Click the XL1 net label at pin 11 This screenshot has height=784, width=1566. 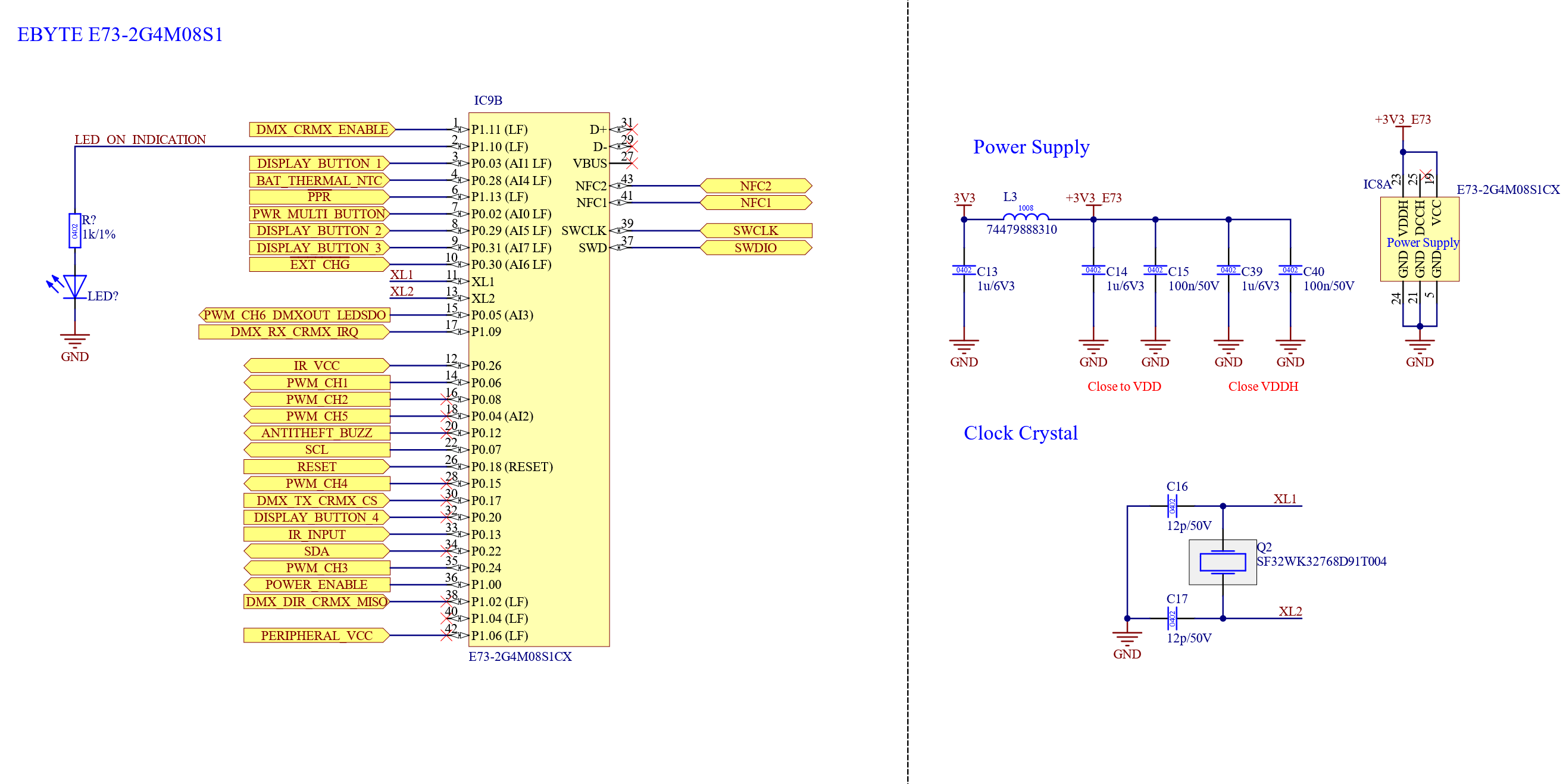point(402,275)
